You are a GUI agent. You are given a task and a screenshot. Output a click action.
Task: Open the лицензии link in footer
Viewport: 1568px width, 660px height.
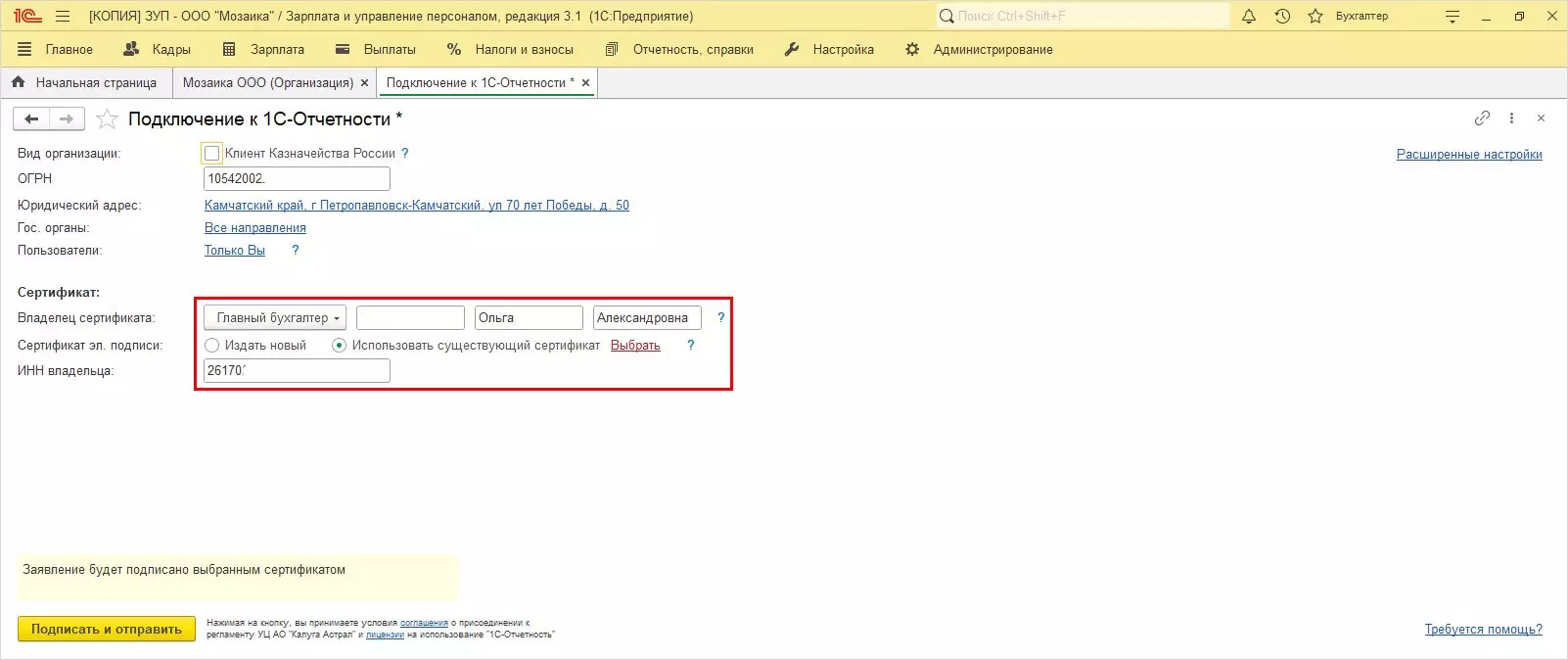coord(385,635)
